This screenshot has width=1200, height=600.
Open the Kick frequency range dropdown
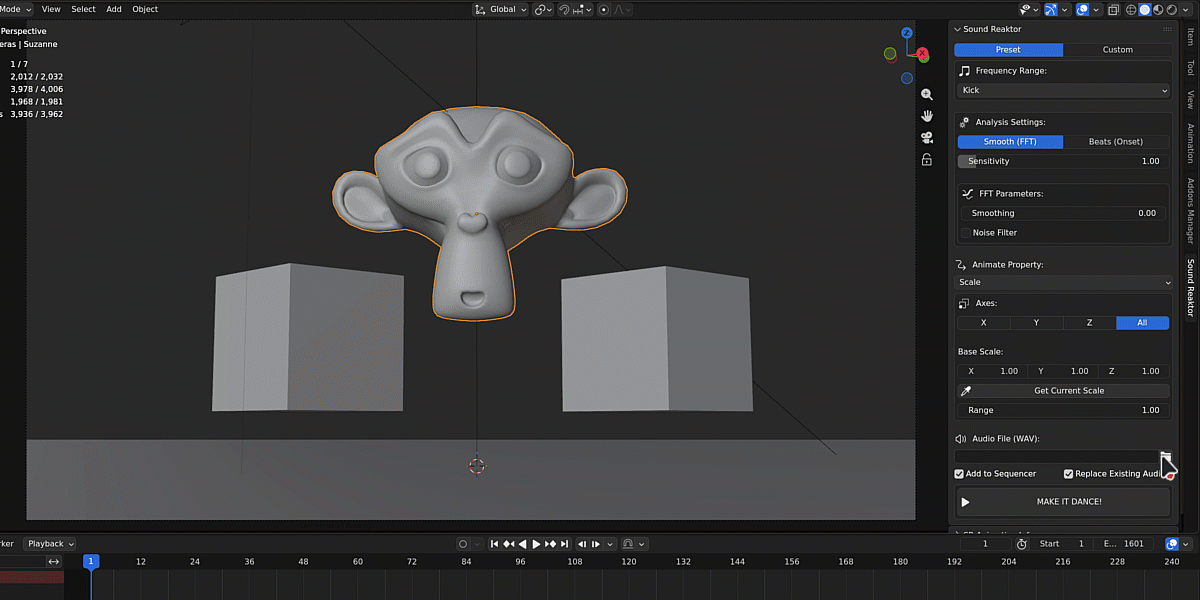(1063, 90)
